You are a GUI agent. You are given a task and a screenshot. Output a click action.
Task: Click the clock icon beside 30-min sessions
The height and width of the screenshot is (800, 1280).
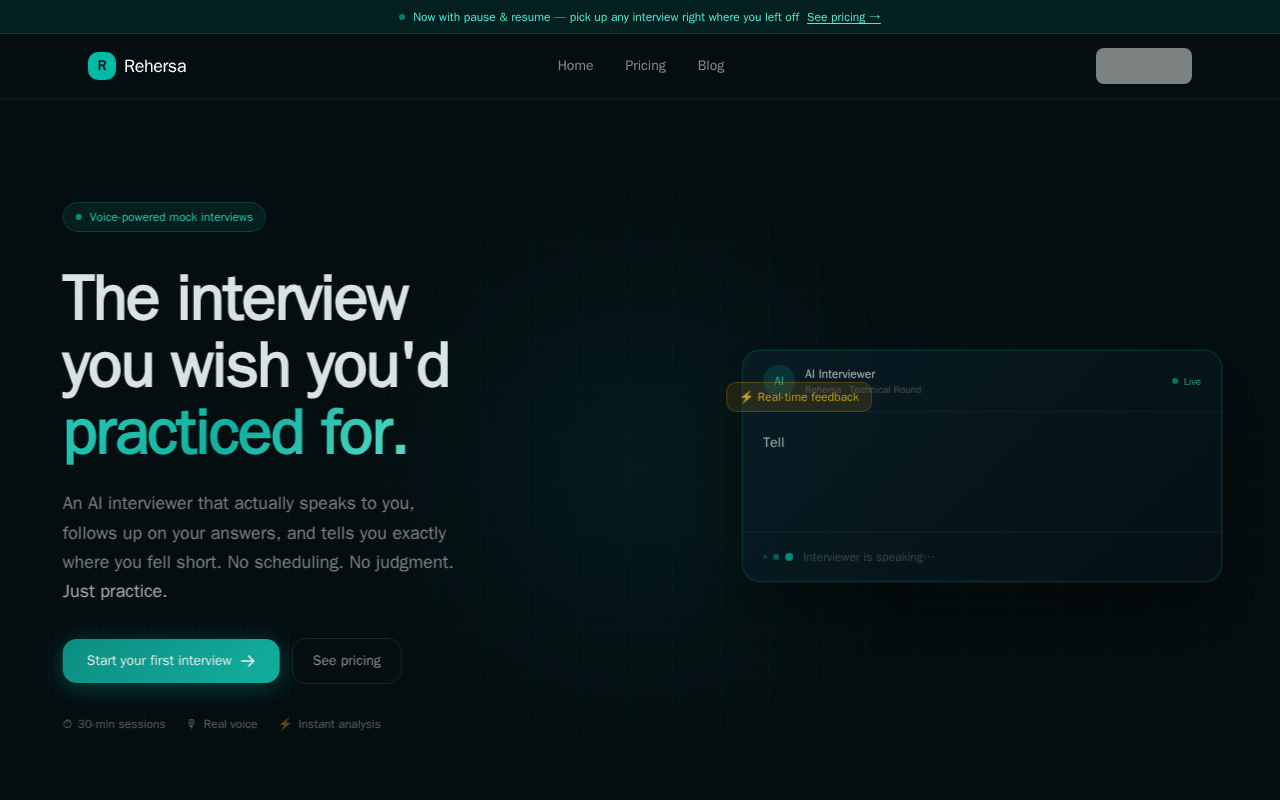point(68,724)
